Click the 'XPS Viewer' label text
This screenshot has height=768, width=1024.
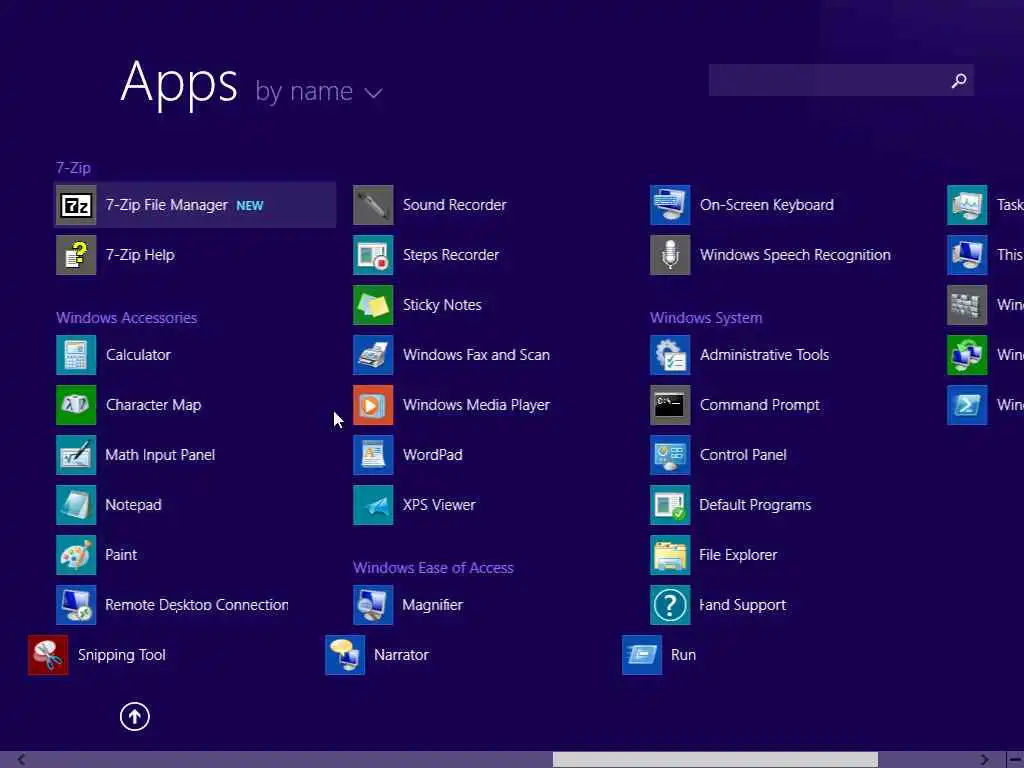click(x=439, y=505)
